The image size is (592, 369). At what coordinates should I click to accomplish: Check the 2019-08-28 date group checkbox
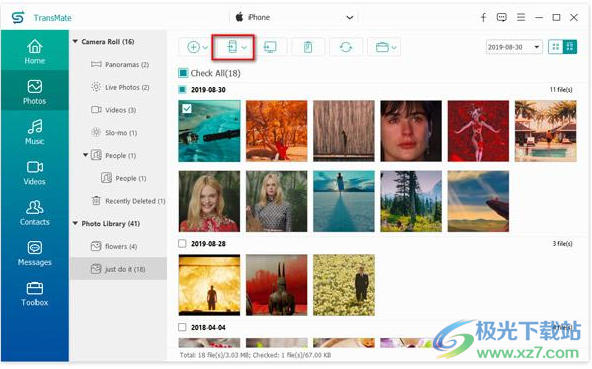click(182, 244)
